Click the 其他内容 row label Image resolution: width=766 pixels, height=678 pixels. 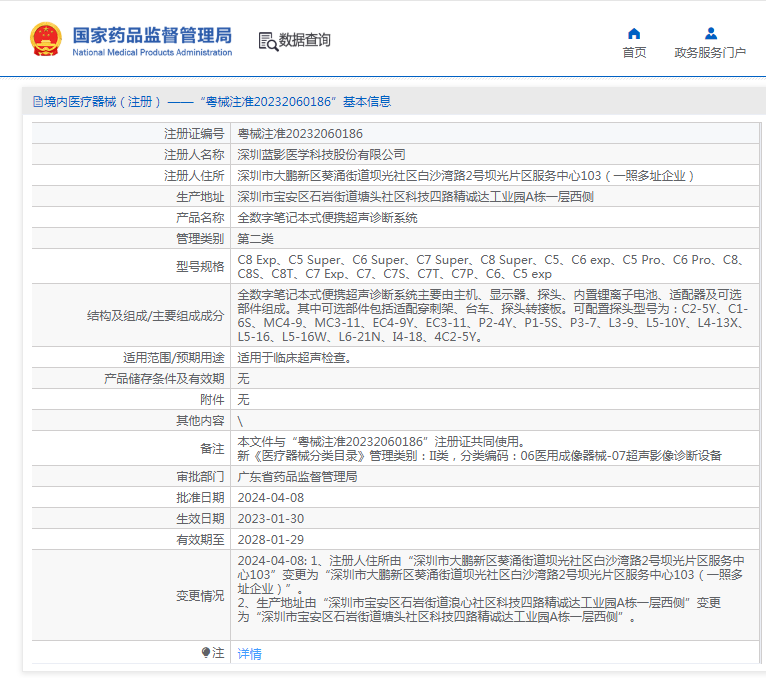pos(200,421)
